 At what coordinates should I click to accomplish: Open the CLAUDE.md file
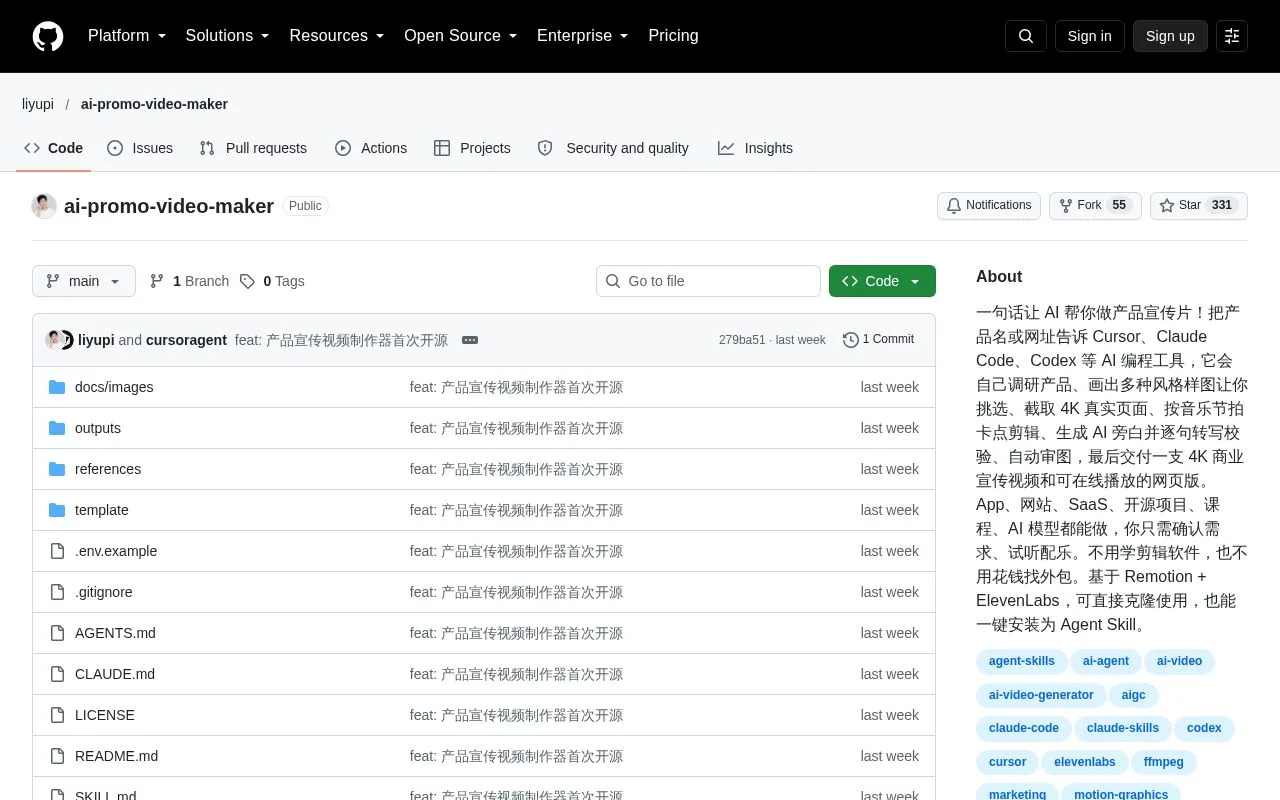115,674
